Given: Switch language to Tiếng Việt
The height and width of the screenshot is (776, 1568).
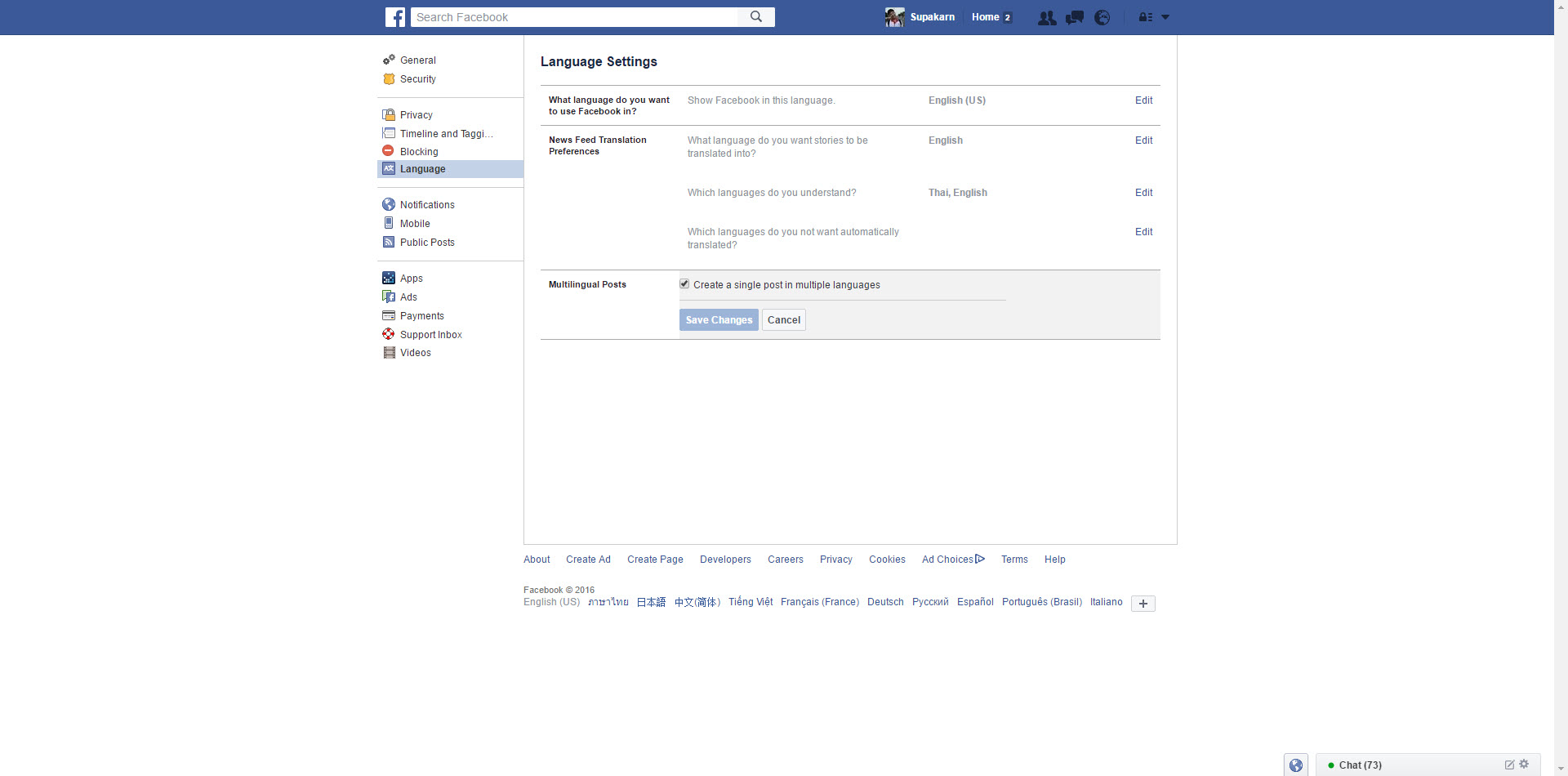Looking at the screenshot, I should click(751, 602).
